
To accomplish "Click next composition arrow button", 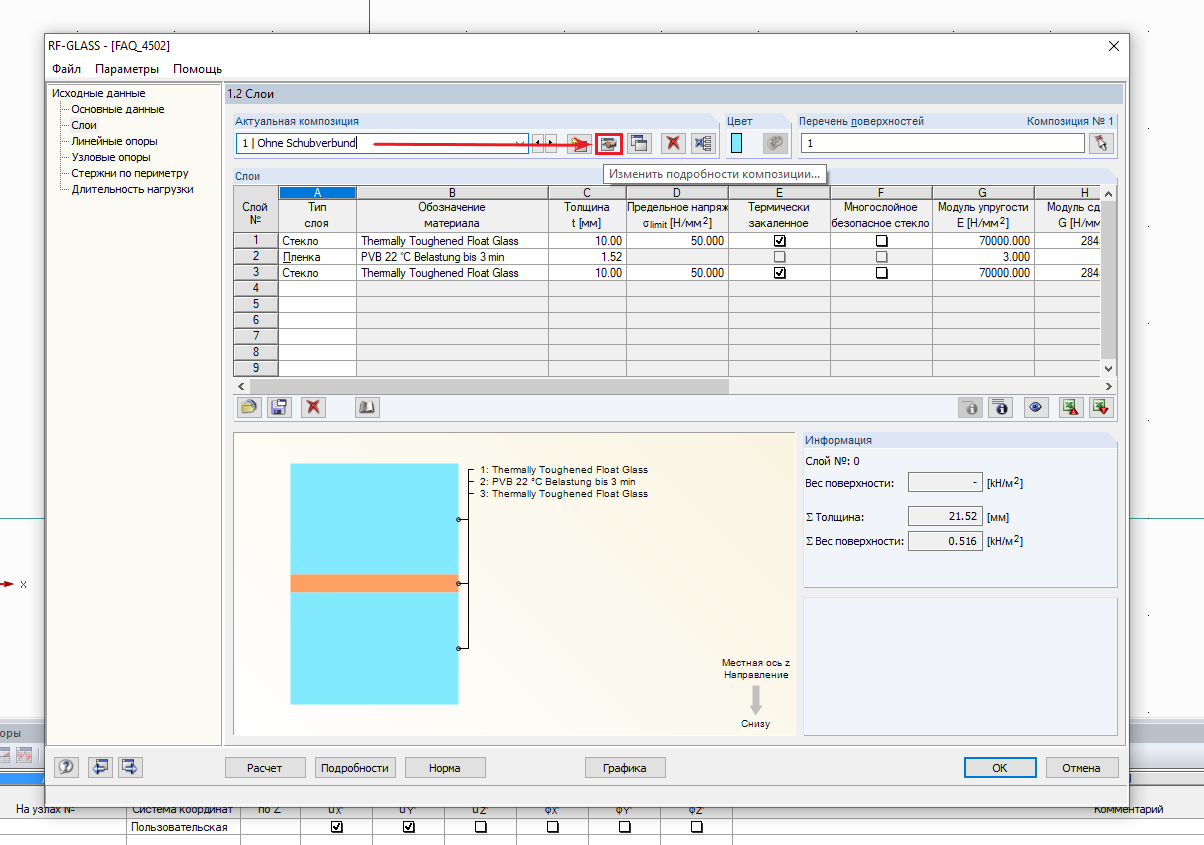I will 550,144.
